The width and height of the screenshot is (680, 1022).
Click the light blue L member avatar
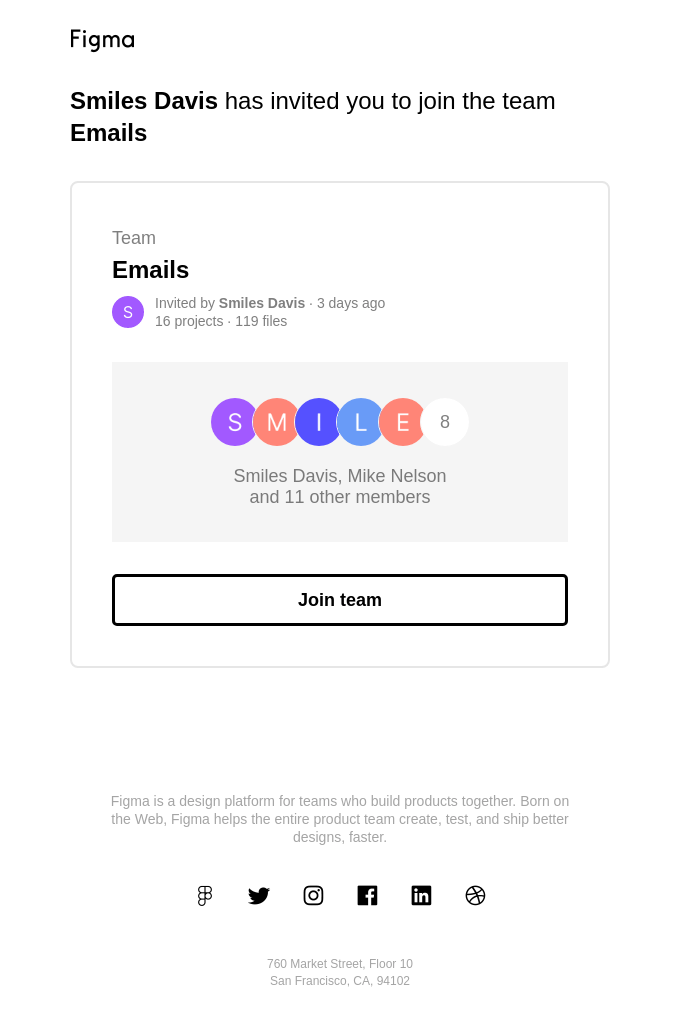(360, 422)
